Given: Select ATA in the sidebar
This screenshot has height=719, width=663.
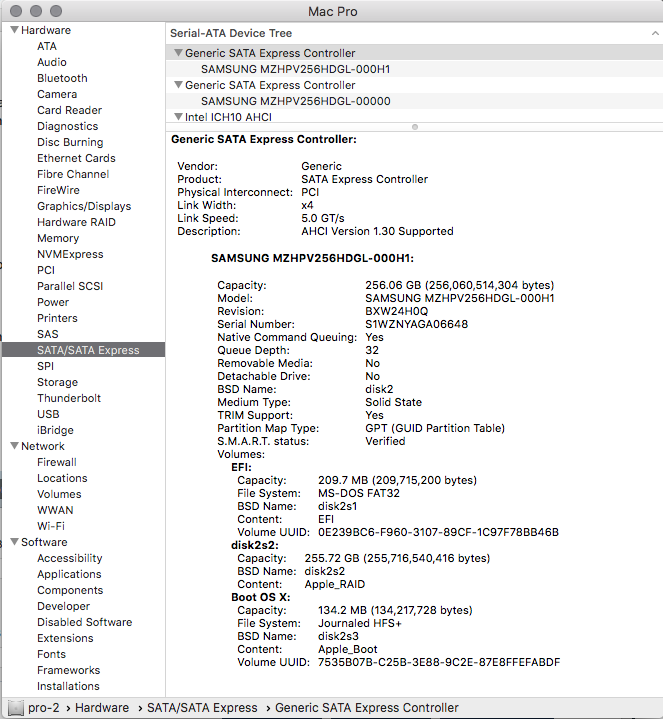Looking at the screenshot, I should (x=47, y=46).
